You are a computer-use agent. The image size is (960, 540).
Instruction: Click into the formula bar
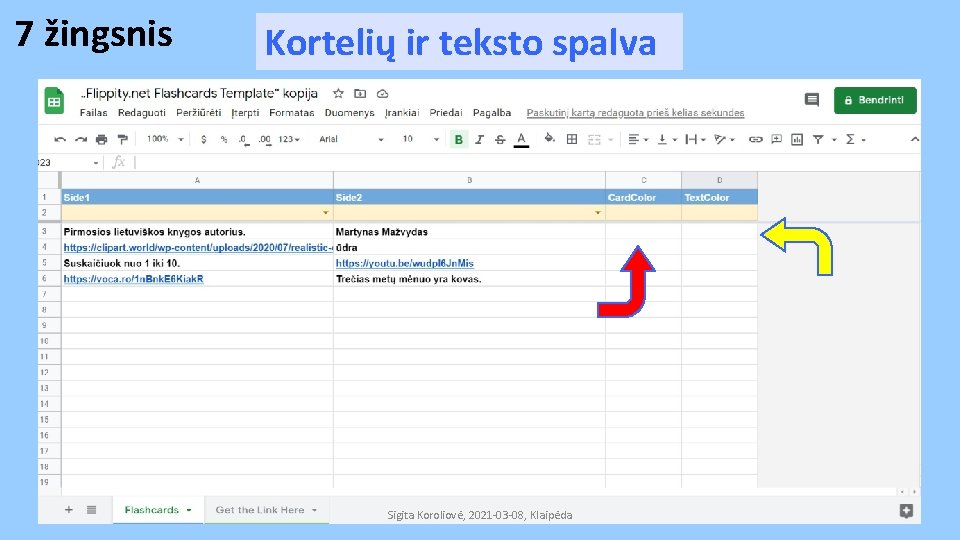[x=527, y=163]
